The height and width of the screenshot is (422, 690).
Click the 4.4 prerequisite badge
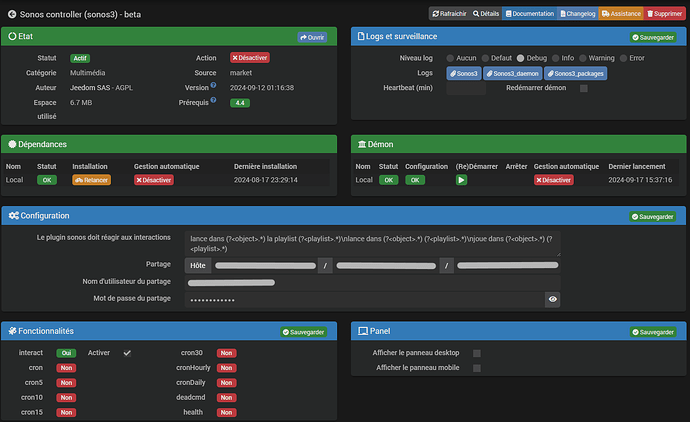[240, 103]
